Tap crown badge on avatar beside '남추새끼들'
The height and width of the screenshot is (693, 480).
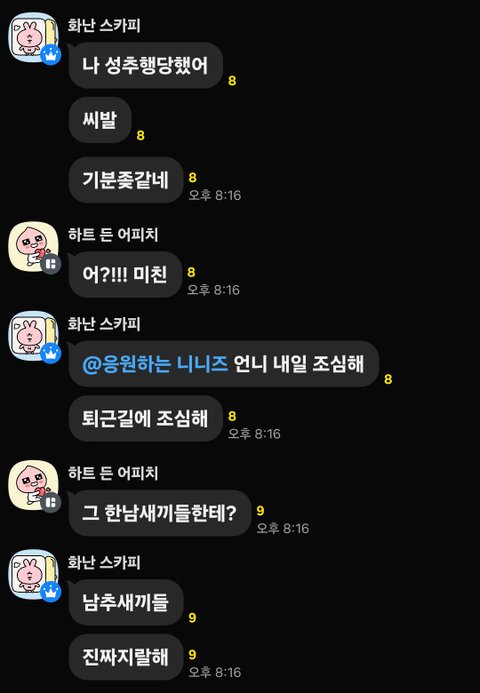click(51, 592)
